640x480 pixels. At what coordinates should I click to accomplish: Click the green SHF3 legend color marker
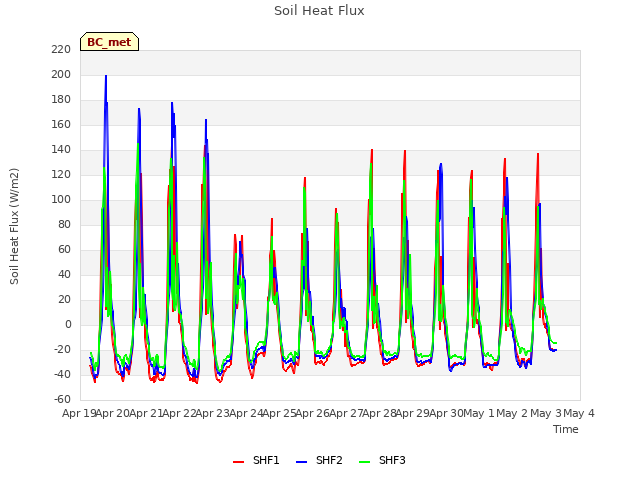click(x=364, y=462)
